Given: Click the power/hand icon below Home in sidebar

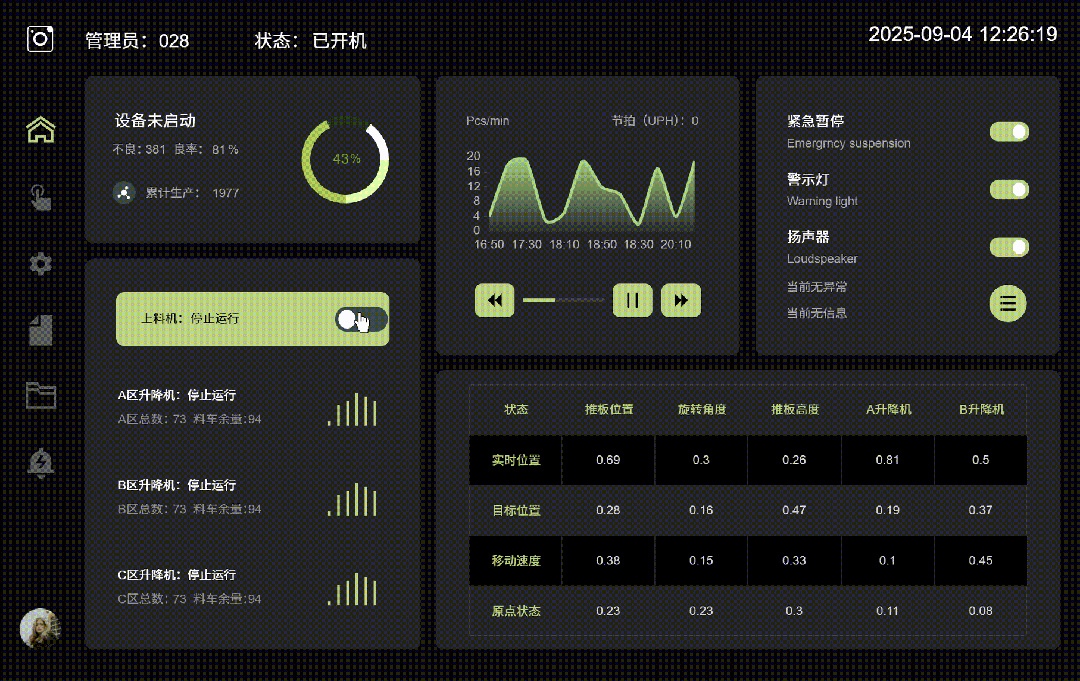Looking at the screenshot, I should click(40, 196).
